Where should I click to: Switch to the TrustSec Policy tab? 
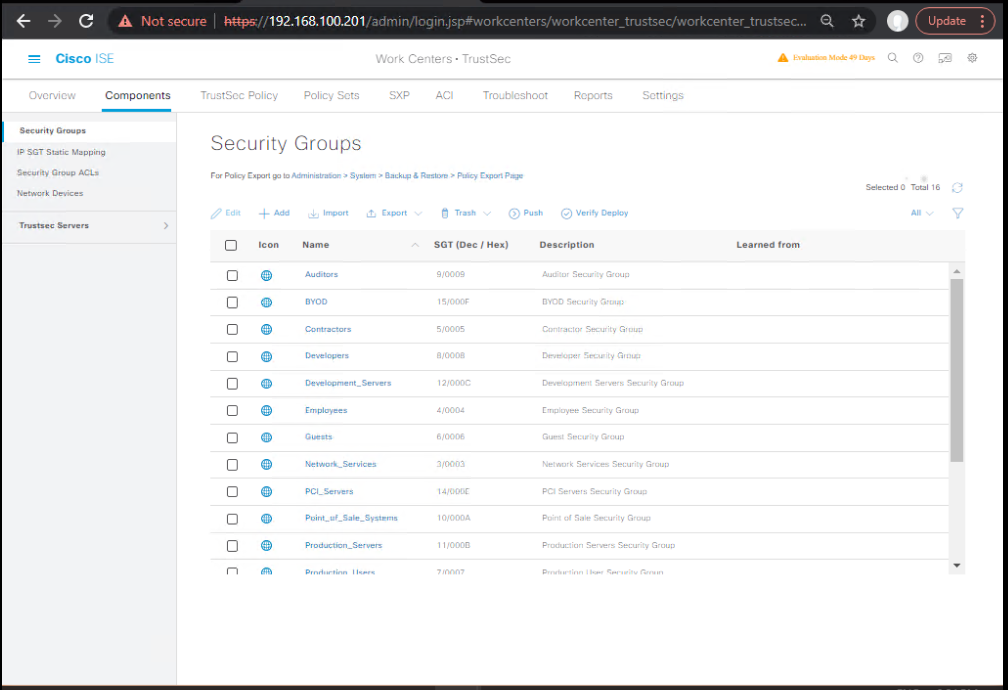point(239,95)
